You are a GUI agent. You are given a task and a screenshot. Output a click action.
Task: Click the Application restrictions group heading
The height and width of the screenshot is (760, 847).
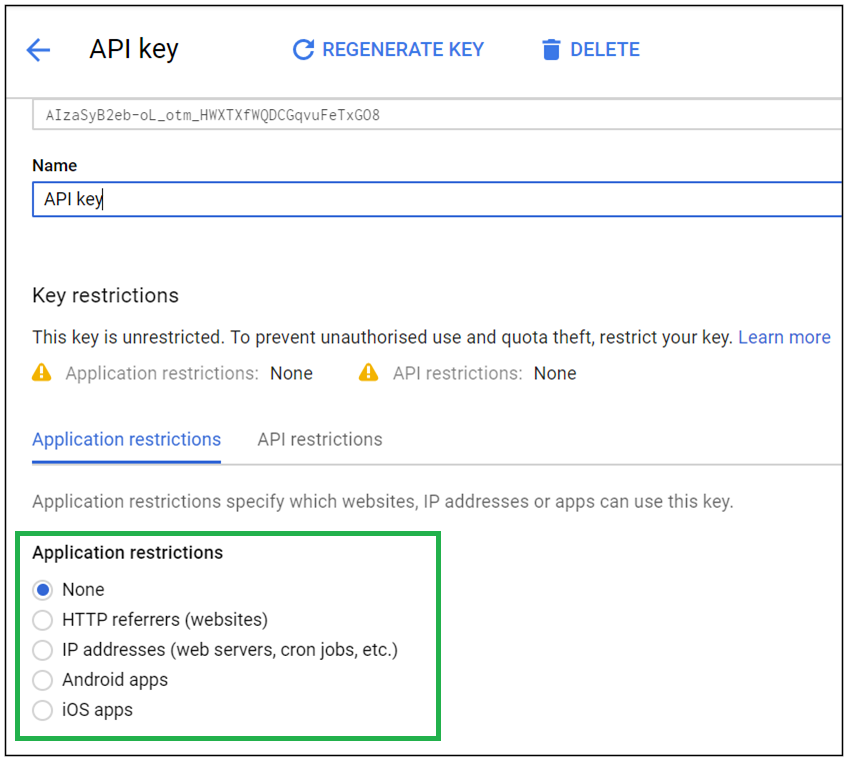(127, 552)
